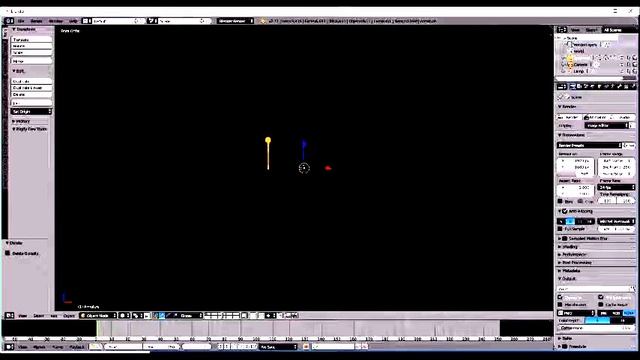Click the Render image button
This screenshot has width=640, height=360.
click(x=569, y=117)
